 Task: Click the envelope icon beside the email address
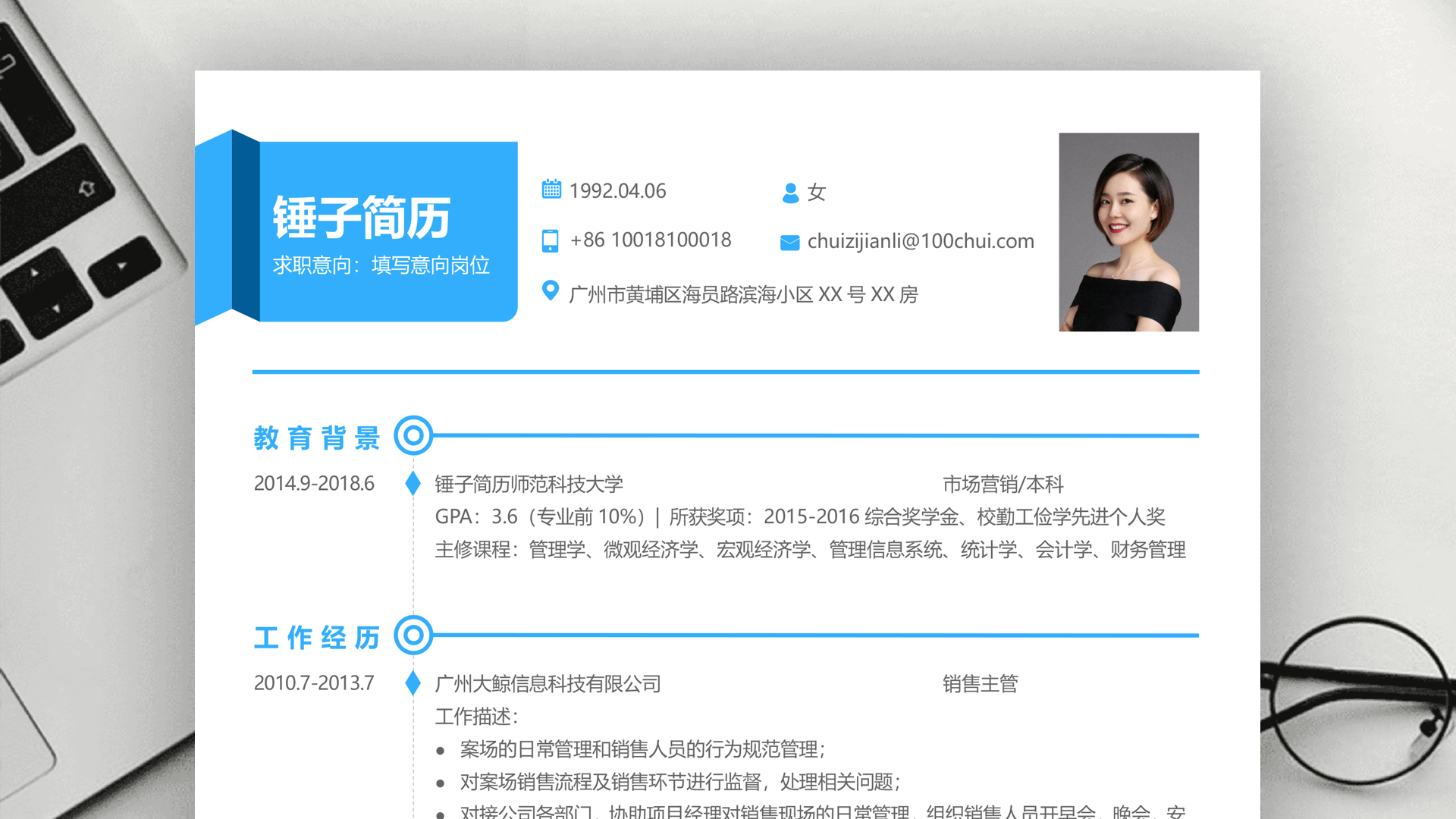(x=789, y=243)
